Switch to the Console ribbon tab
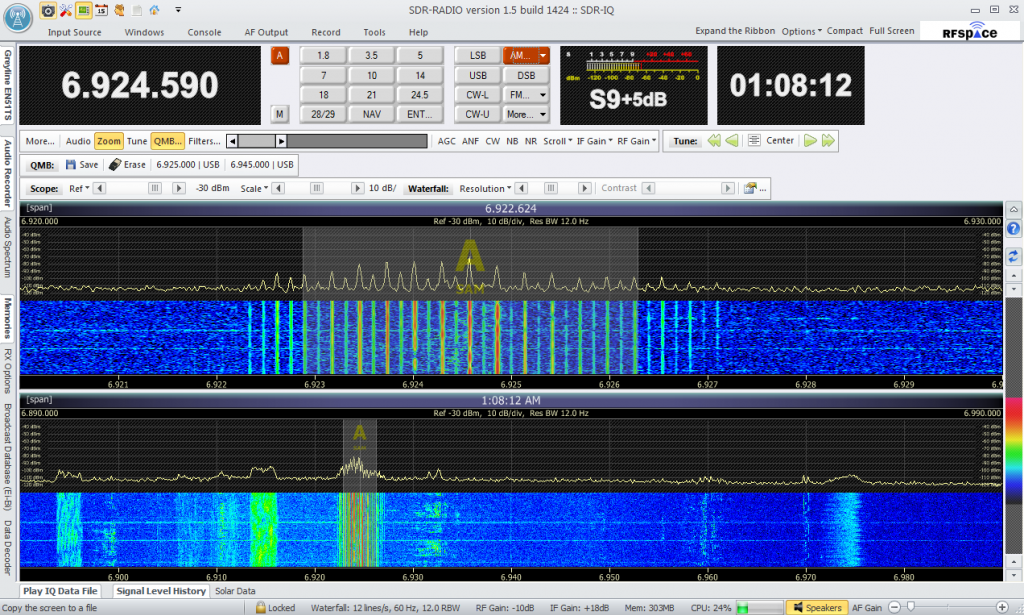The height and width of the screenshot is (615, 1024). [x=204, y=32]
